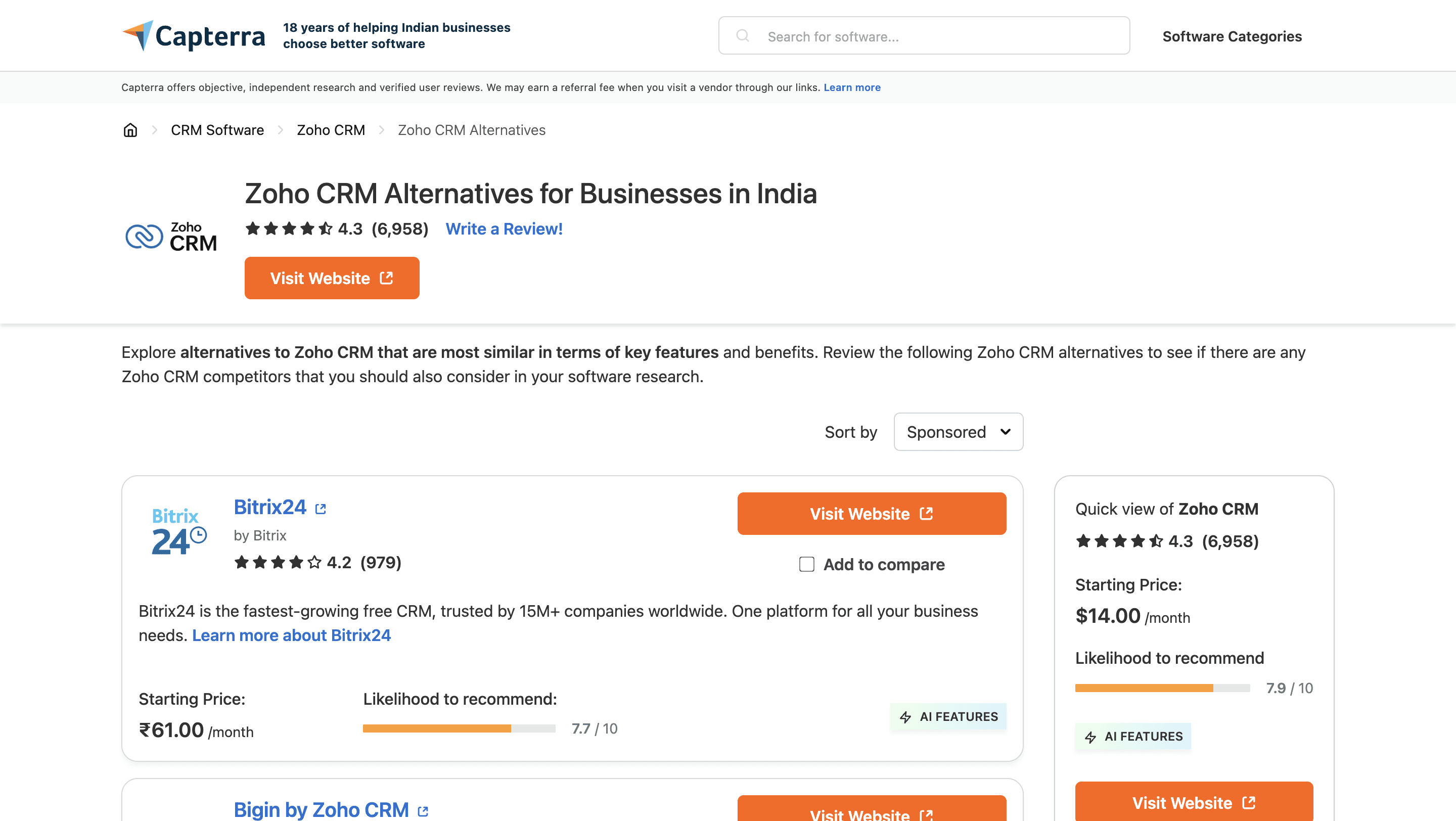
Task: Expand Software Categories
Action: [x=1232, y=35]
